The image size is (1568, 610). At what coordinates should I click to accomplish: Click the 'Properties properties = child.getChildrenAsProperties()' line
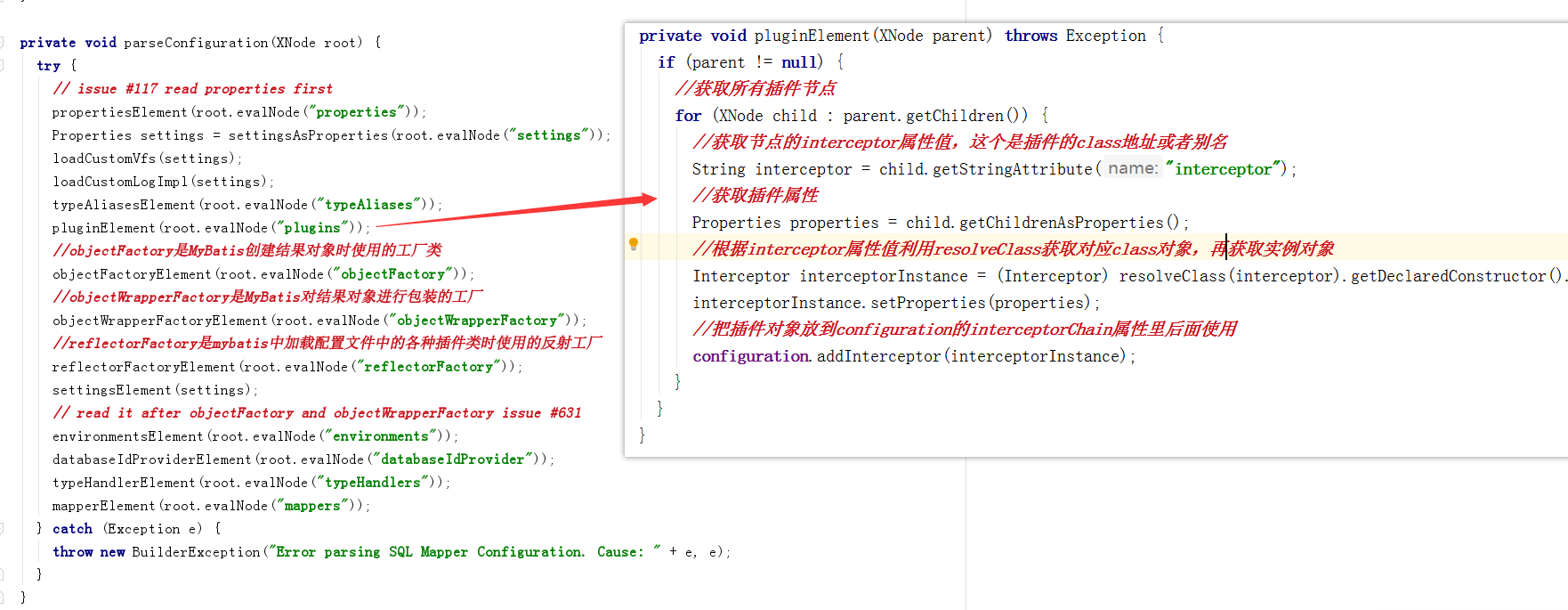tap(941, 223)
